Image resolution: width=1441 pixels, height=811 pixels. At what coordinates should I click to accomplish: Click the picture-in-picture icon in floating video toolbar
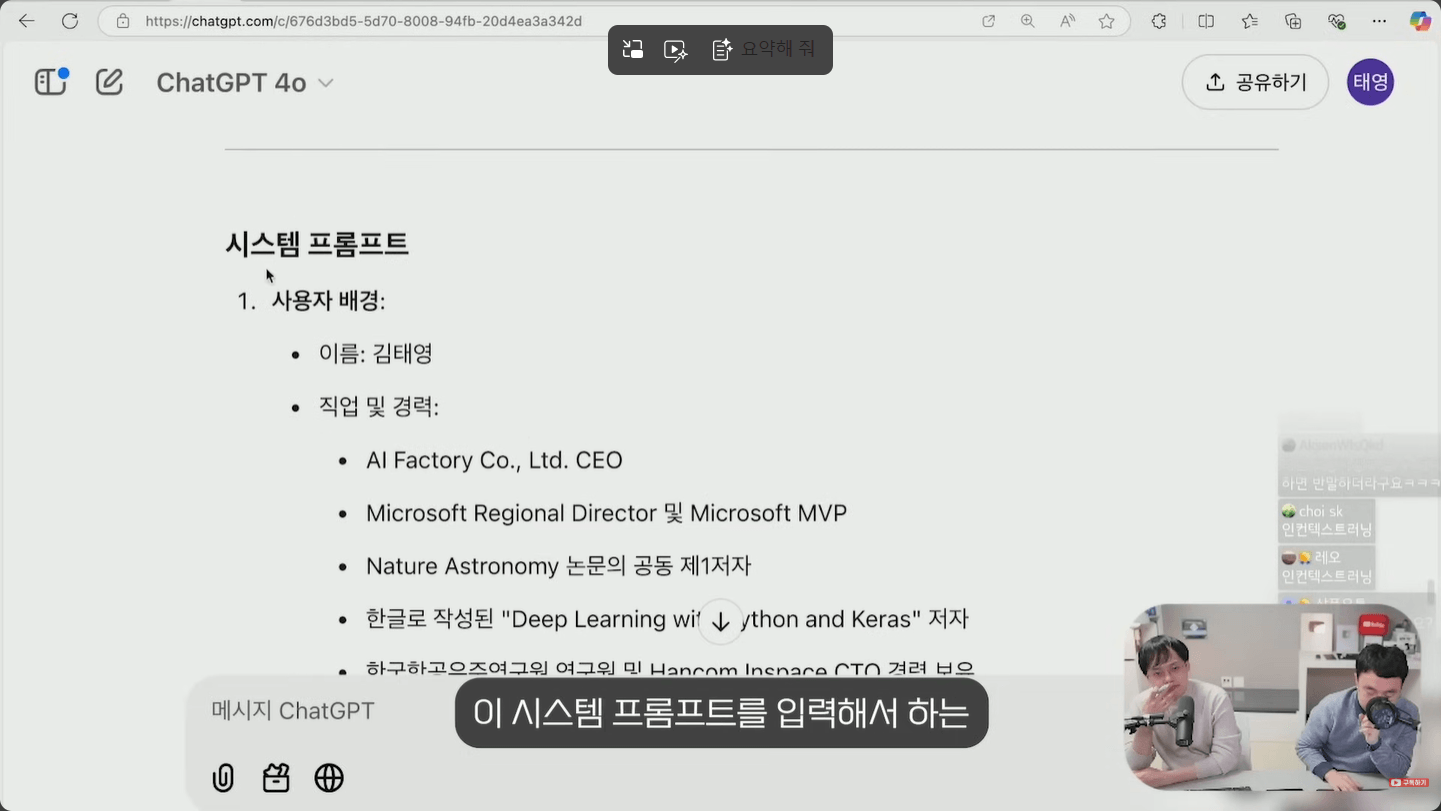point(633,50)
